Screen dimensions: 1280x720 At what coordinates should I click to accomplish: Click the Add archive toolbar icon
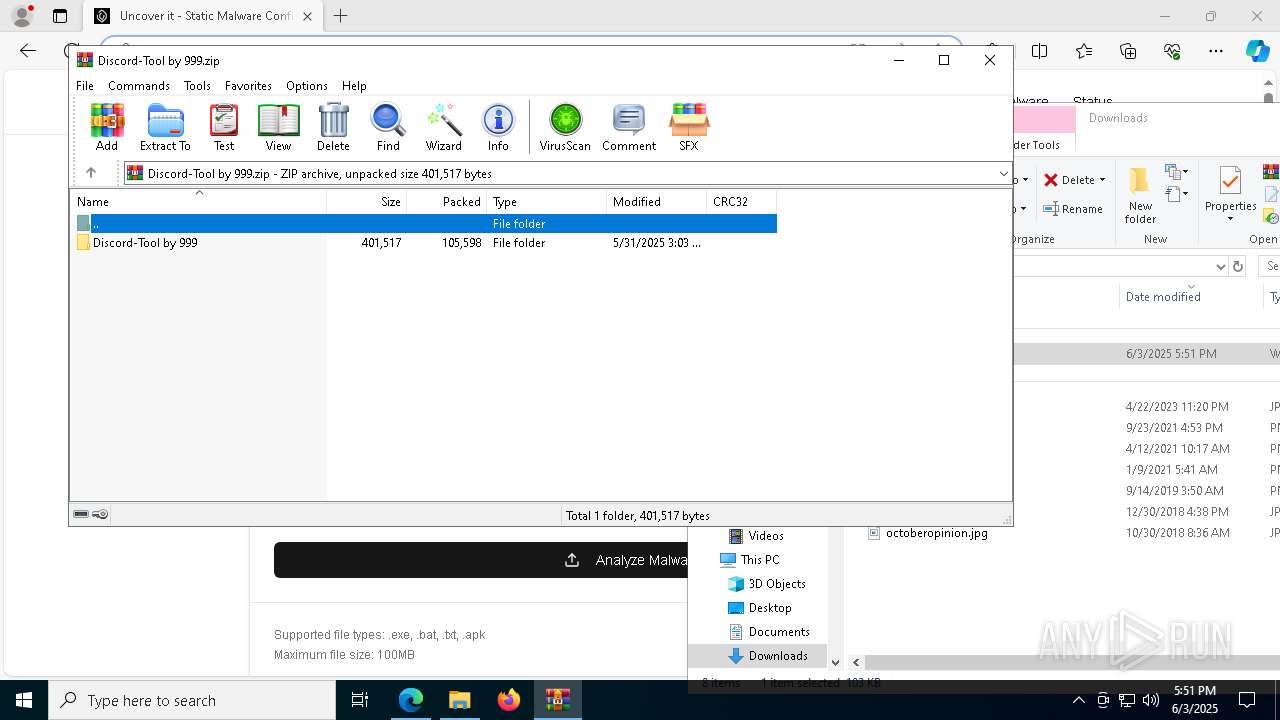click(x=107, y=127)
